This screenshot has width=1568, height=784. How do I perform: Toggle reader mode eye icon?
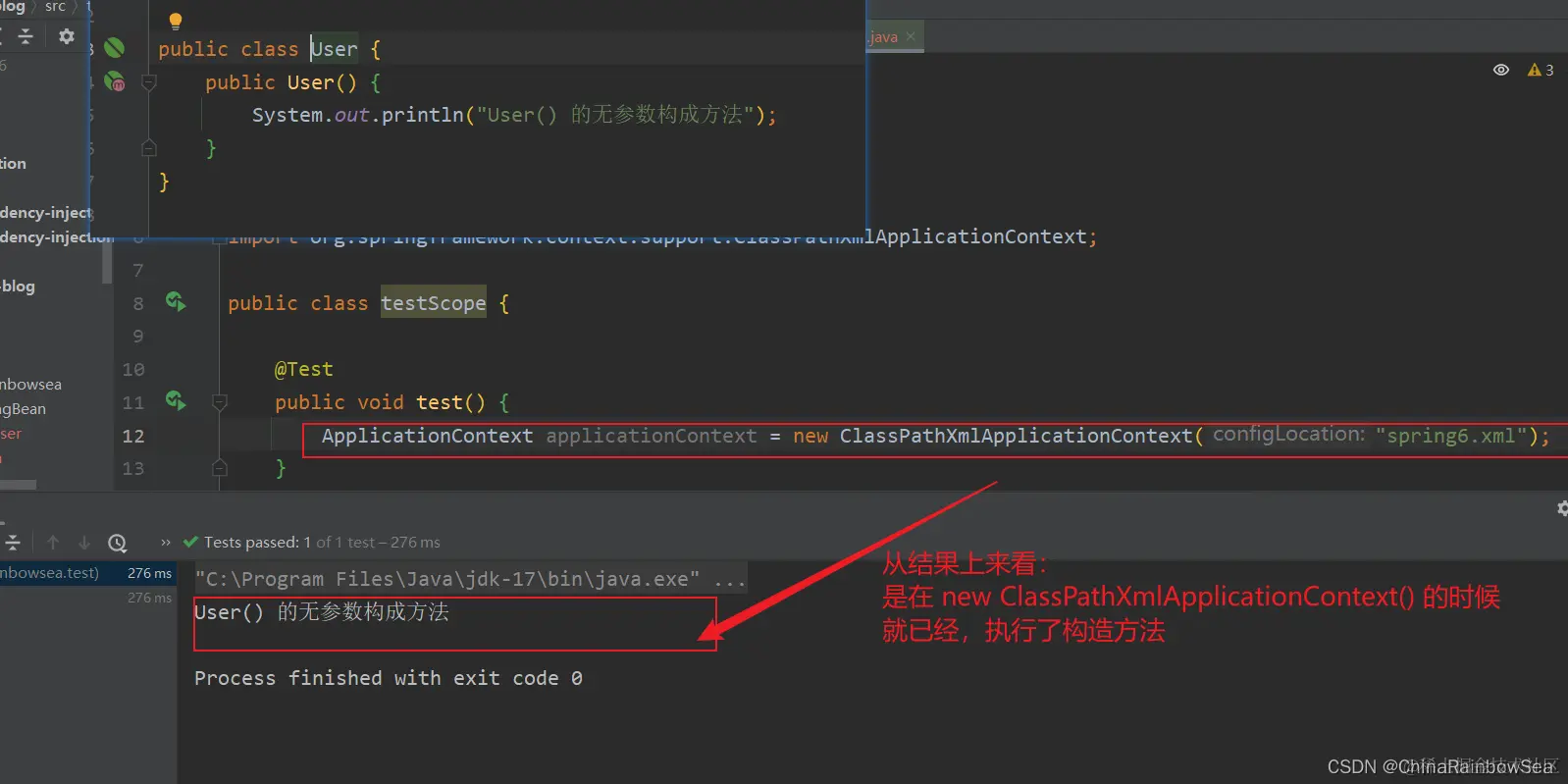(x=1501, y=70)
